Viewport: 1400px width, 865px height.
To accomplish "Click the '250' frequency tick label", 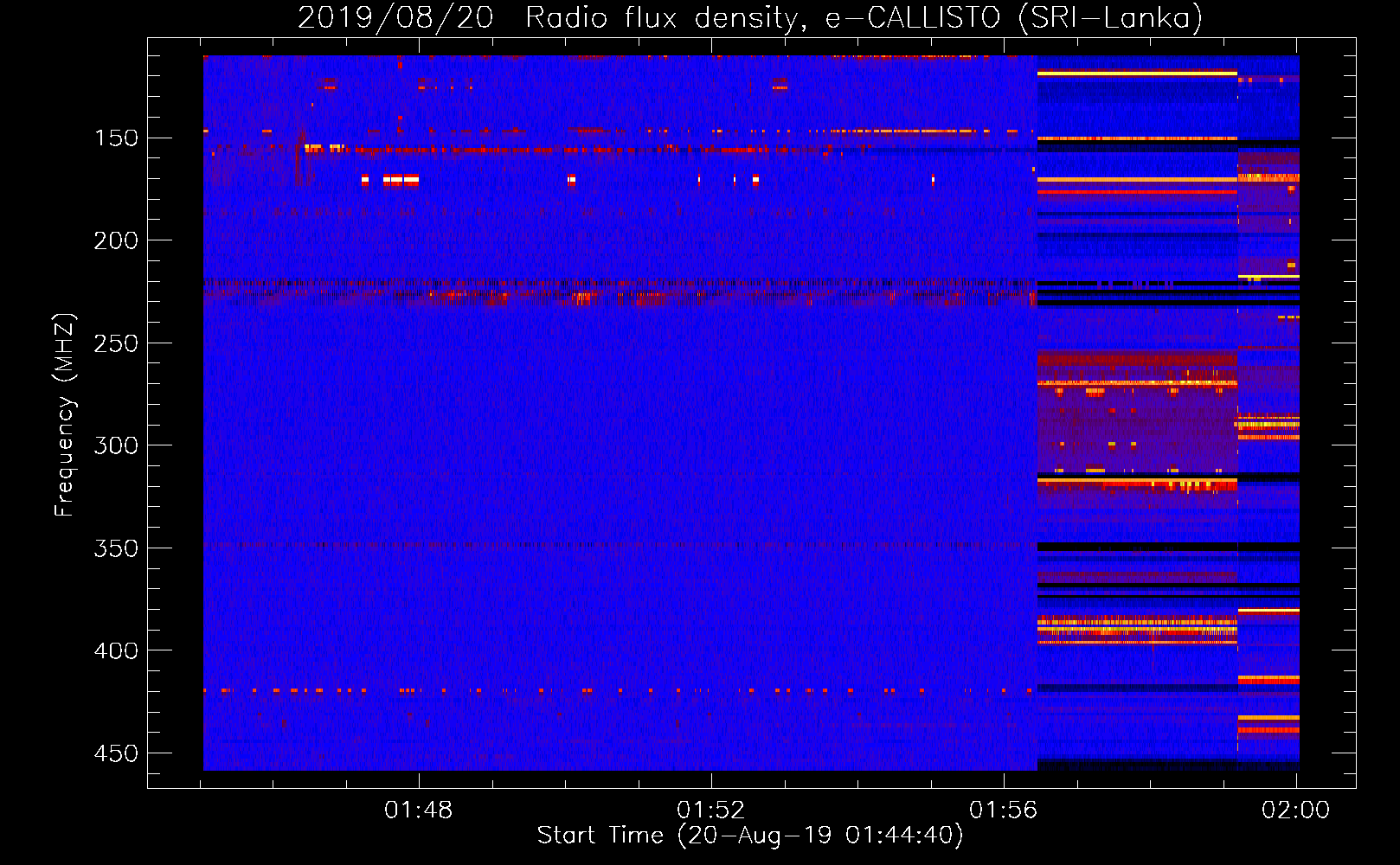I will 116,343.
